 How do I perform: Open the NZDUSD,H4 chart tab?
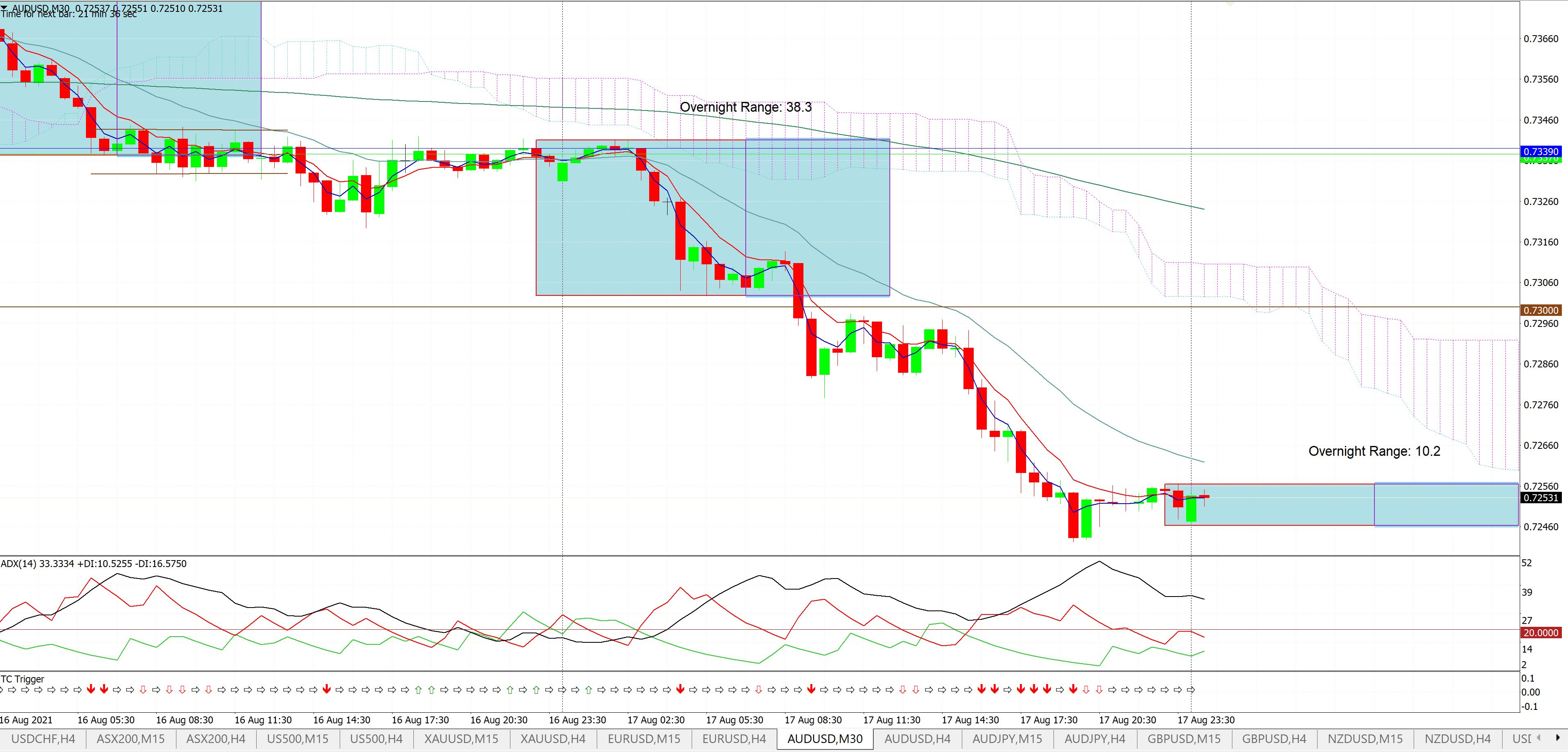coord(1457,738)
